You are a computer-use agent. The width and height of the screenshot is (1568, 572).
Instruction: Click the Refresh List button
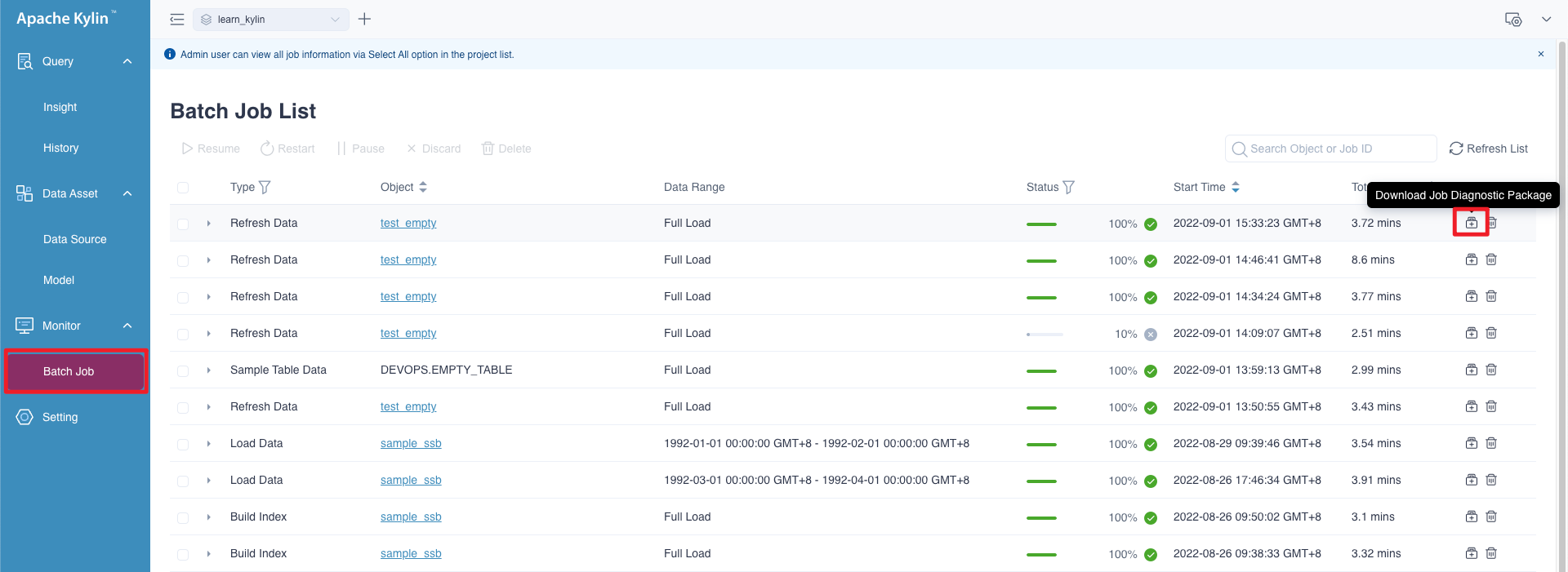point(1488,149)
